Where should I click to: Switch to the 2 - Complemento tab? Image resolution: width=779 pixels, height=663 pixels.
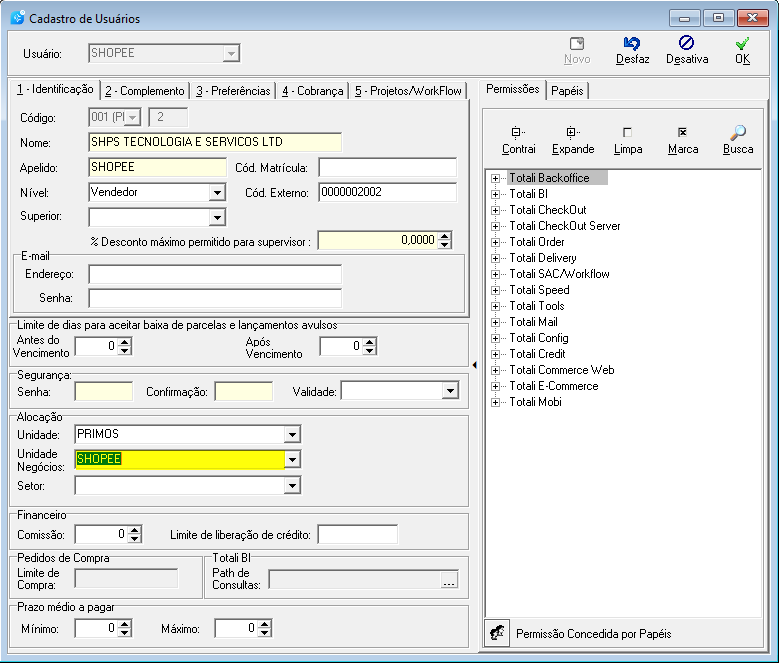[145, 91]
